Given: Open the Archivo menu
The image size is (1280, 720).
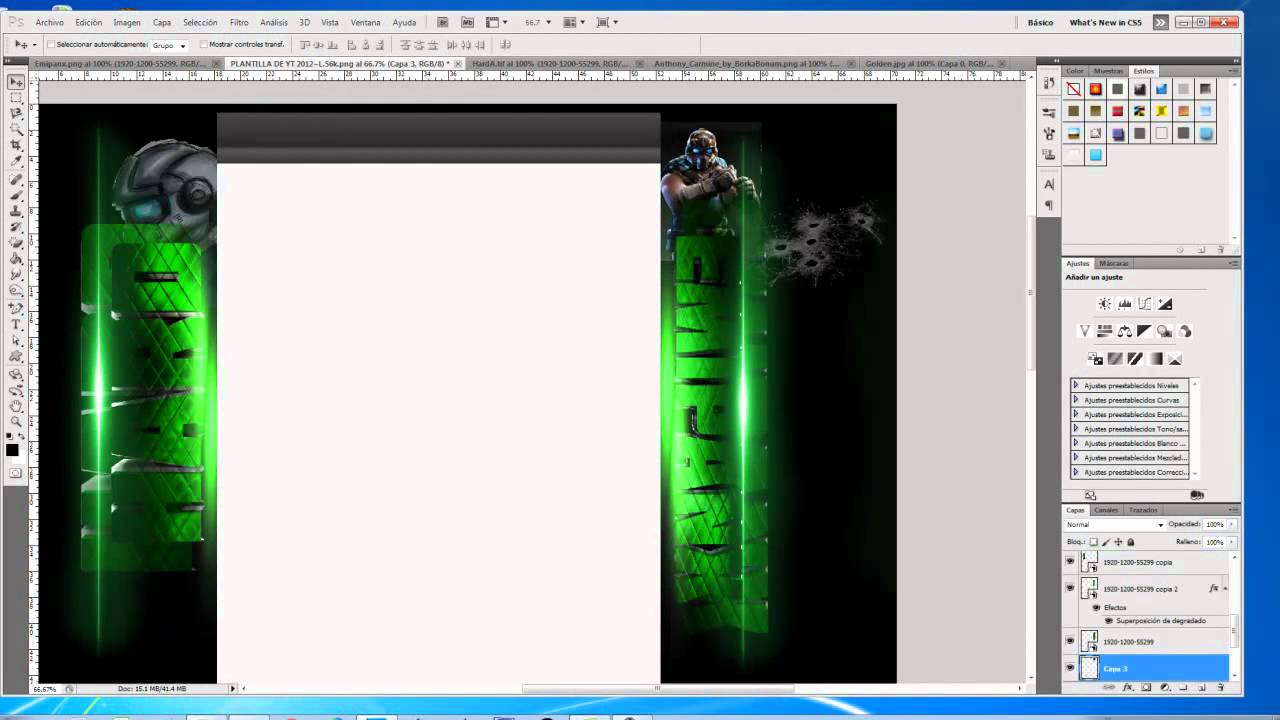Looking at the screenshot, I should coord(49,22).
